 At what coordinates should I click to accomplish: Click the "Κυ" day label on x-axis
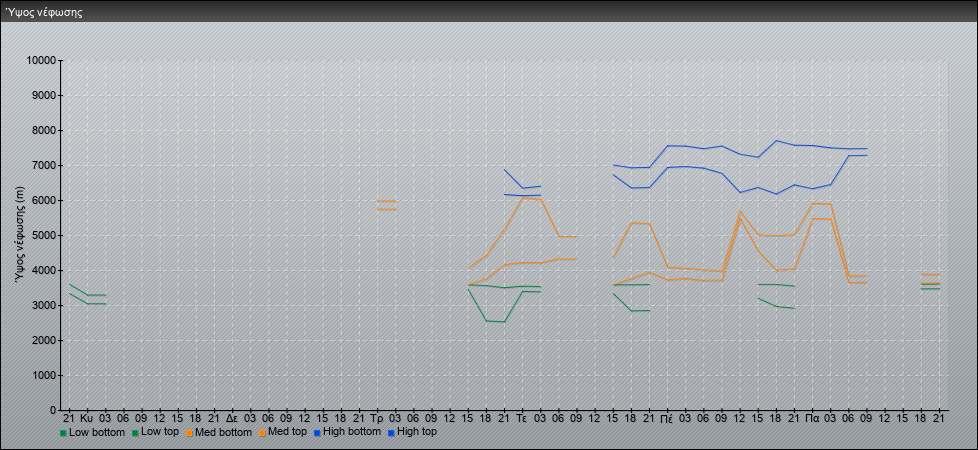[x=87, y=418]
